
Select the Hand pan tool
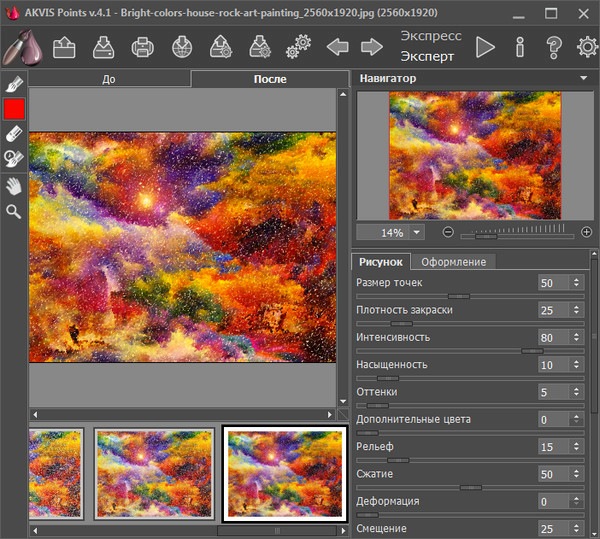click(14, 186)
